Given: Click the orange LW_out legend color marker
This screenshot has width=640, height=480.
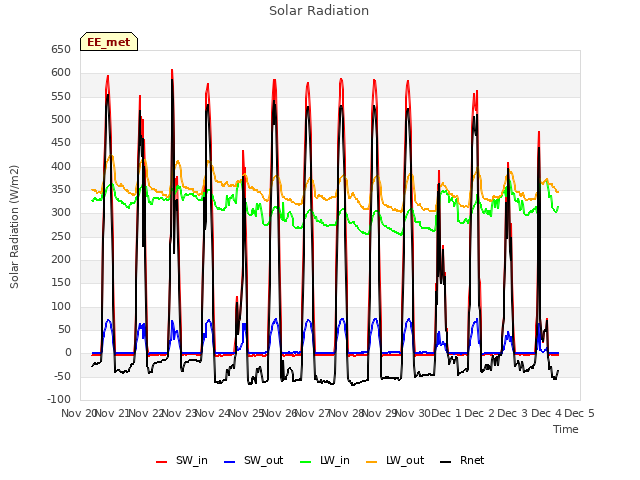Looking at the screenshot, I should [x=372, y=462].
